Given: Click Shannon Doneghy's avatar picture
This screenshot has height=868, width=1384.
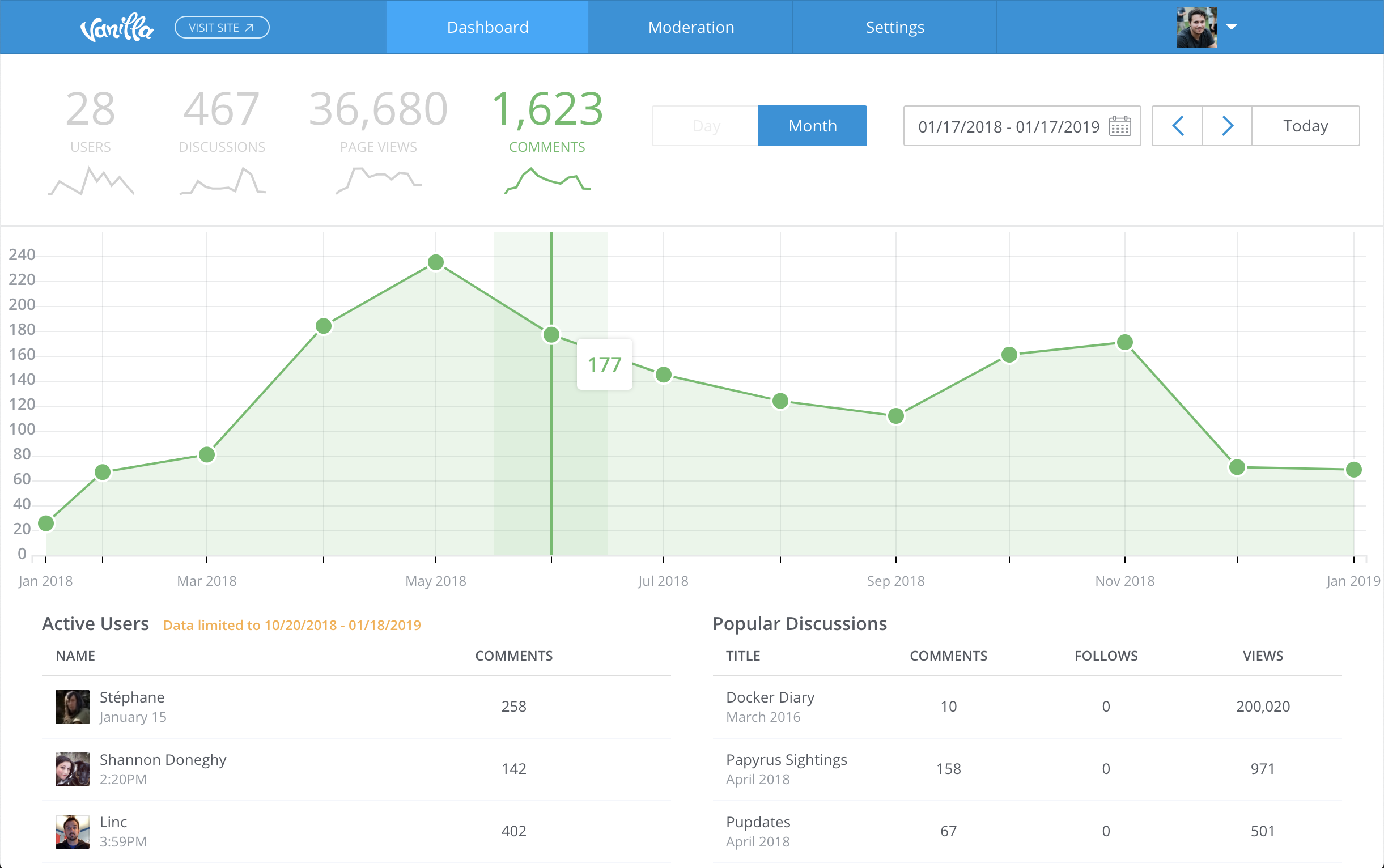Looking at the screenshot, I should pos(73,769).
